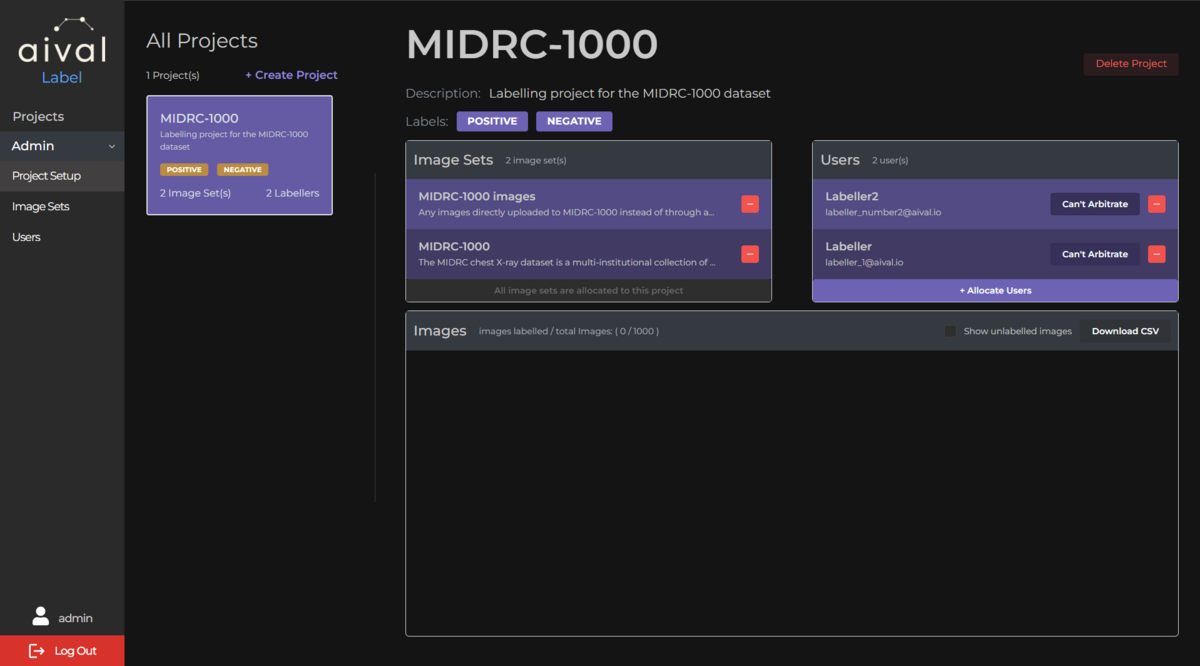Image resolution: width=1200 pixels, height=666 pixels.
Task: Click the Log Out icon
Action: click(36, 650)
